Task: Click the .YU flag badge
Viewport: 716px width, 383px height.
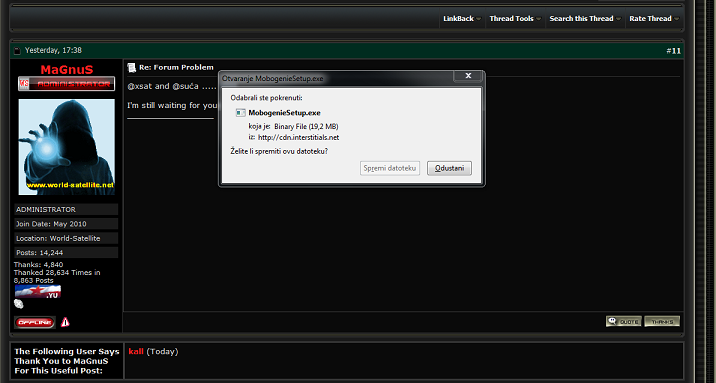Action: tap(38, 292)
